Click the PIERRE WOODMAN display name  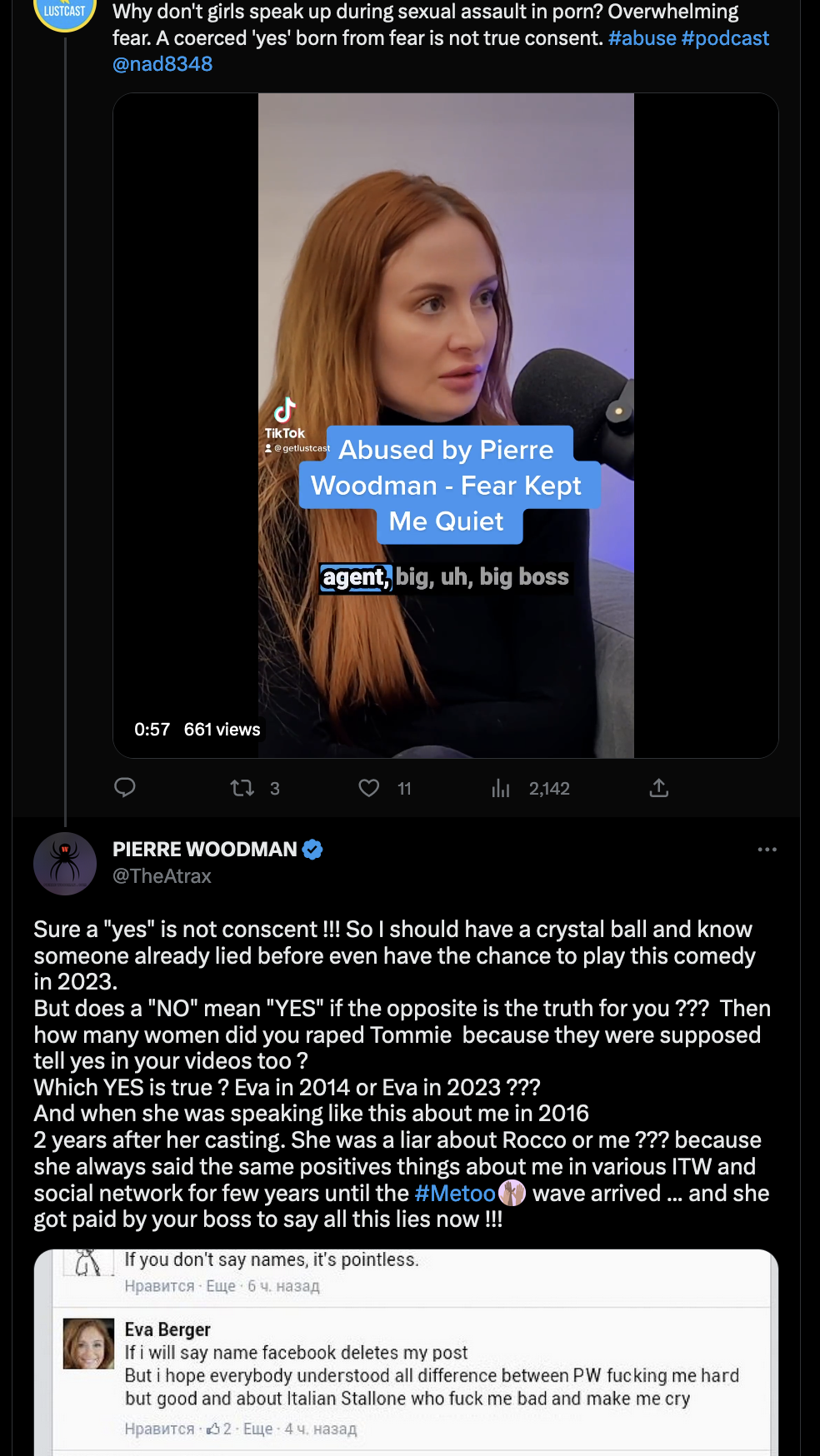click(205, 850)
